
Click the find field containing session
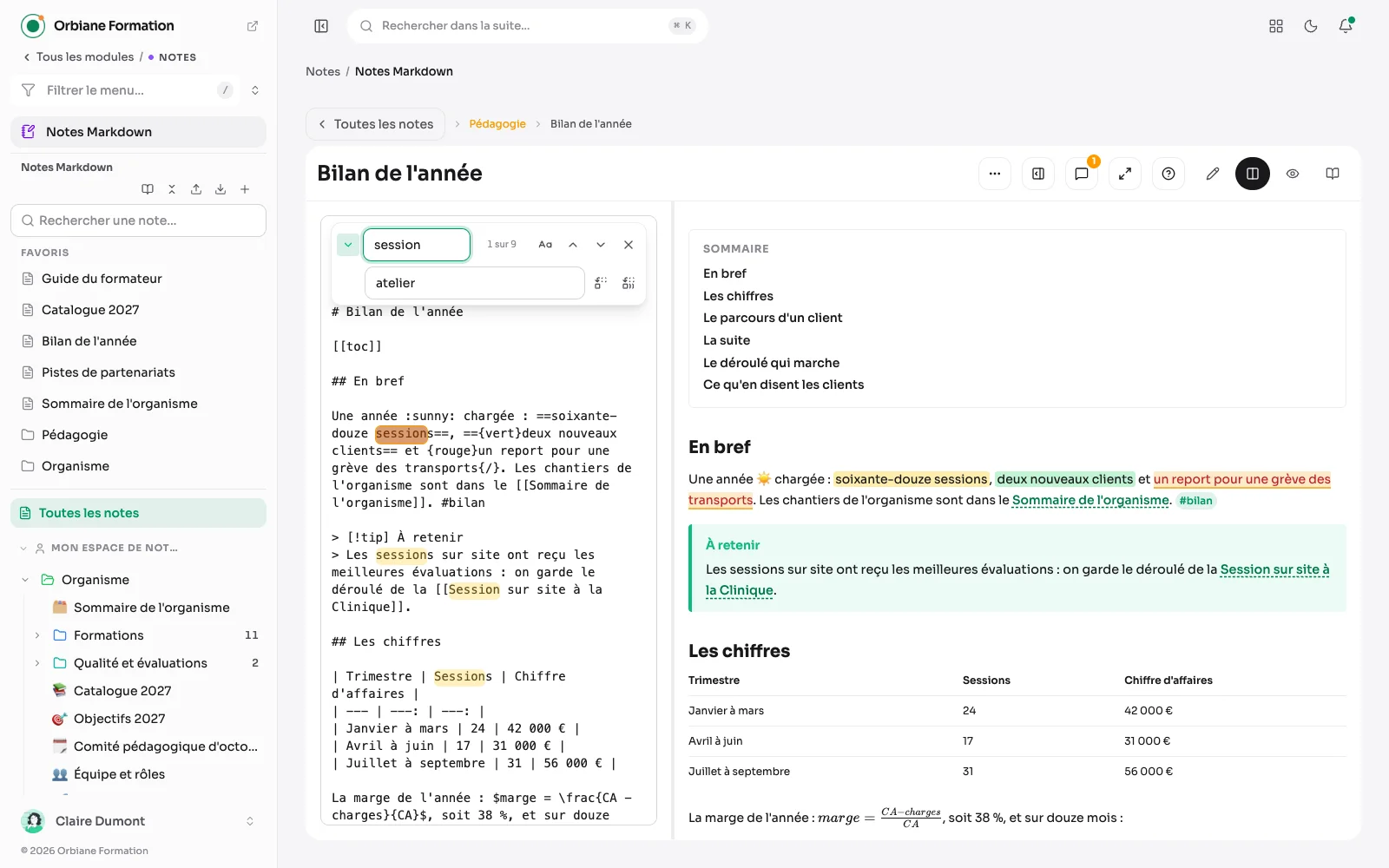point(417,245)
